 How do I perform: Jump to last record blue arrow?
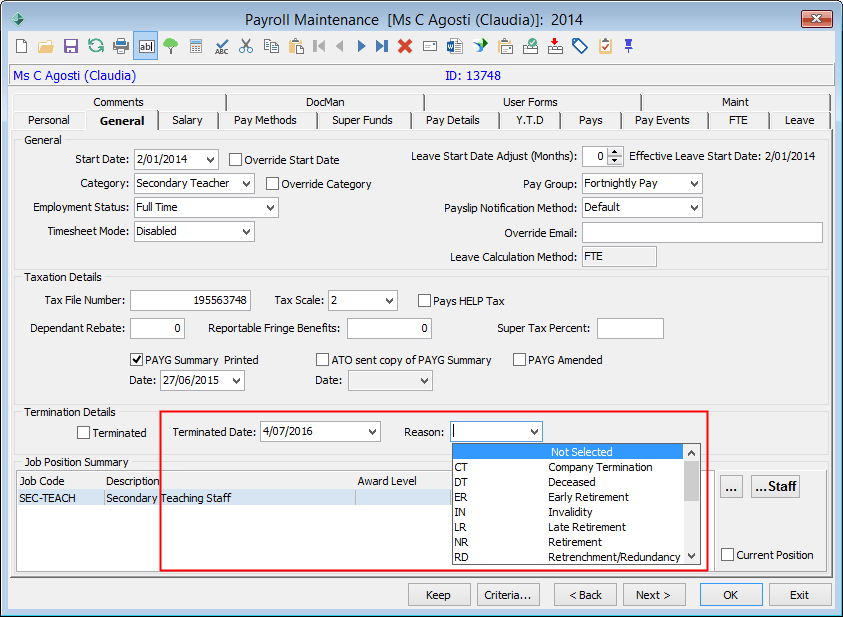pyautogui.click(x=382, y=46)
